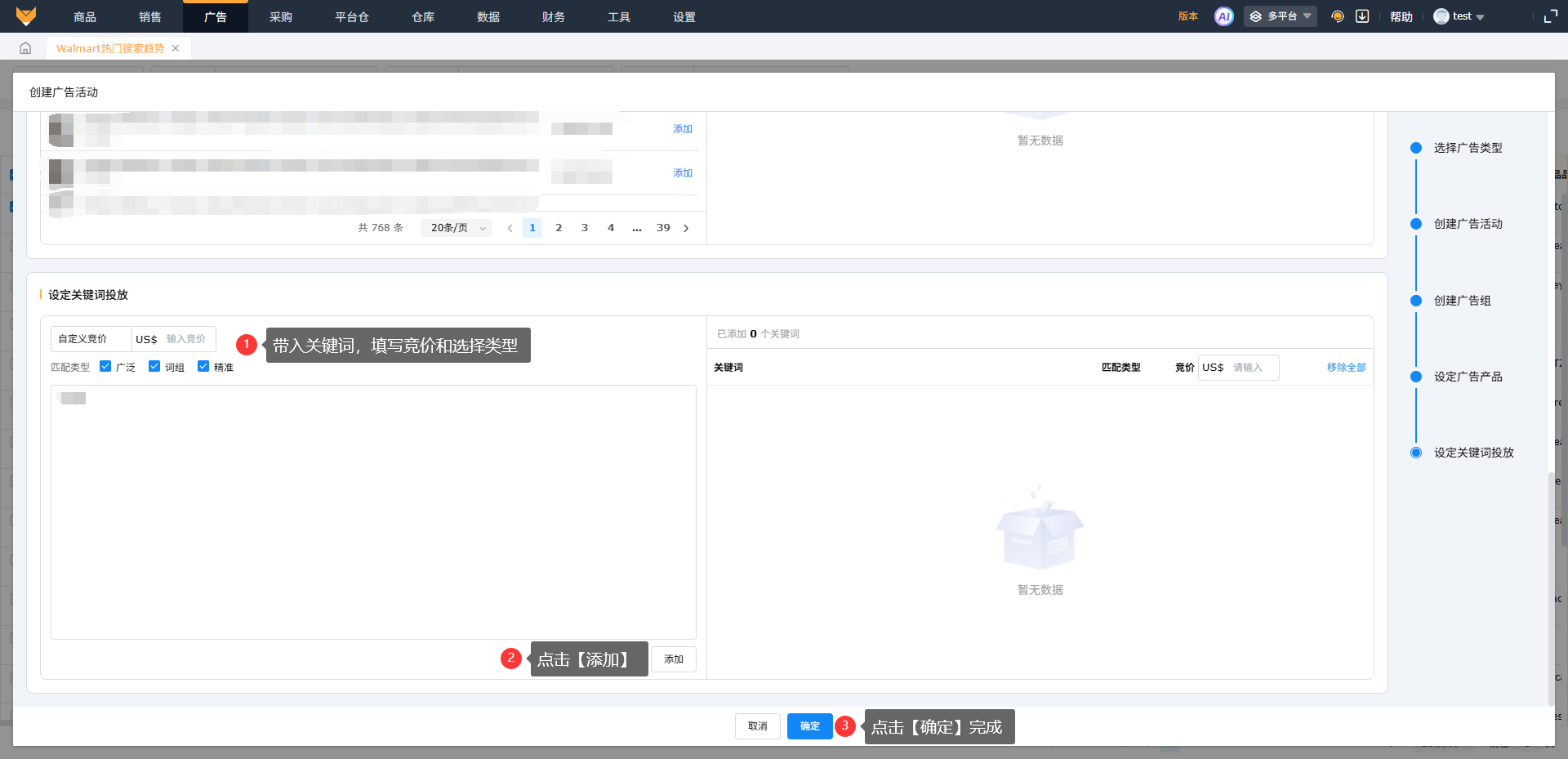This screenshot has height=759, width=1568.
Task: Open the 多平台 platform dropdown
Action: point(1280,16)
